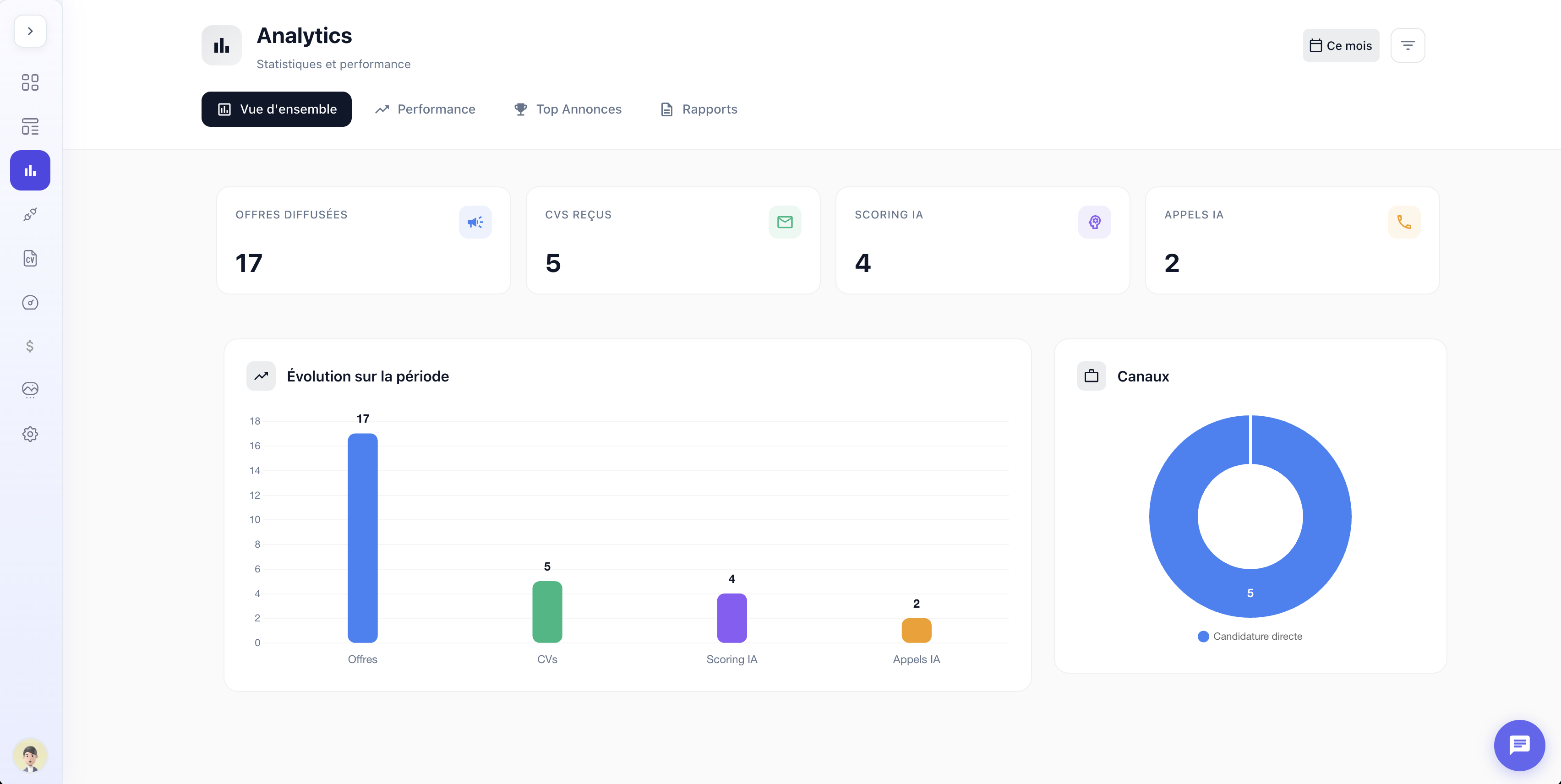Click the blue Offres bar in chart
The image size is (1561, 784).
(362, 538)
